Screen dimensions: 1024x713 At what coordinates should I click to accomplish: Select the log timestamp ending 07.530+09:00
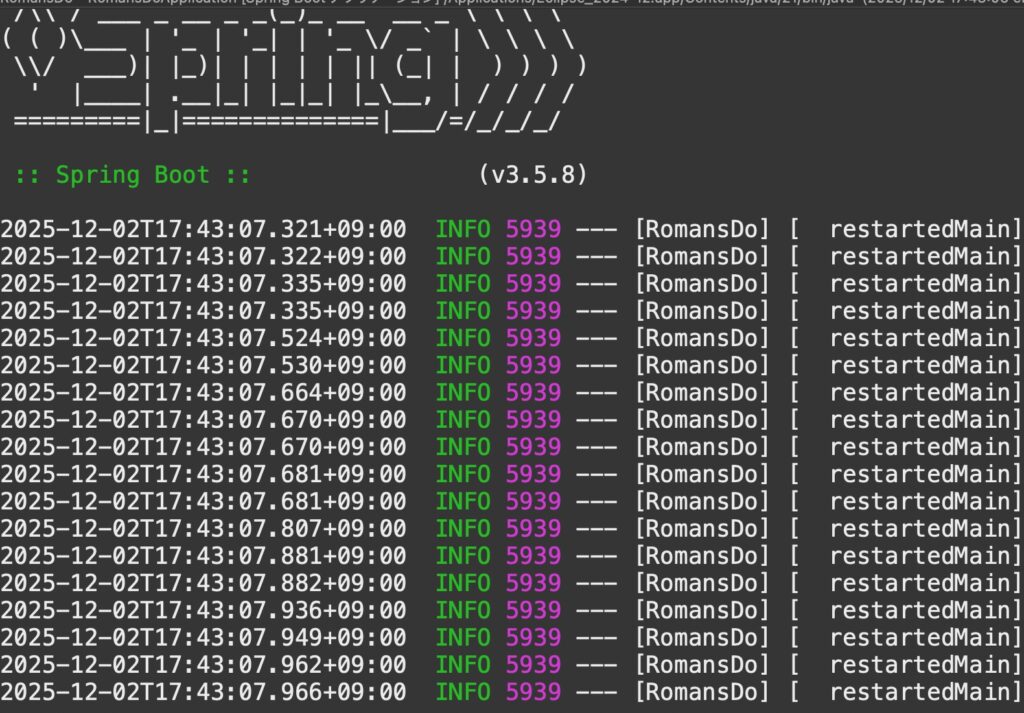tap(203, 365)
